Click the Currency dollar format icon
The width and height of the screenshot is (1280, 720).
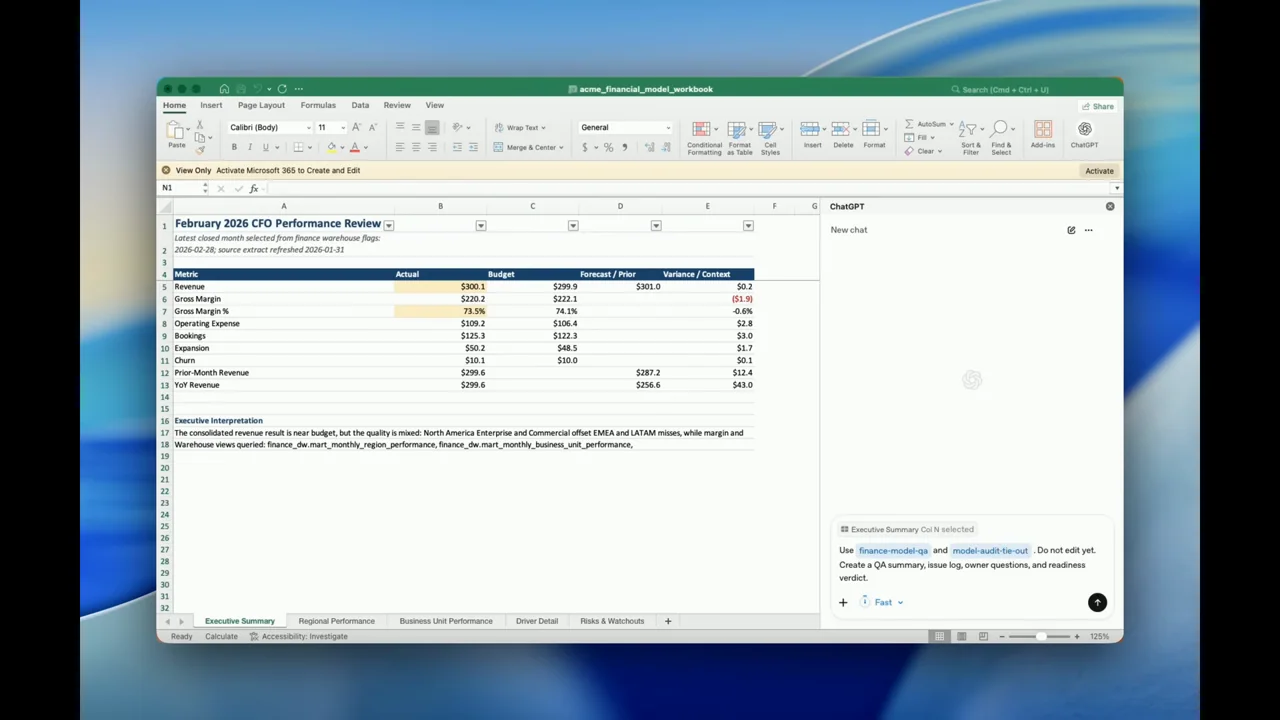(585, 147)
